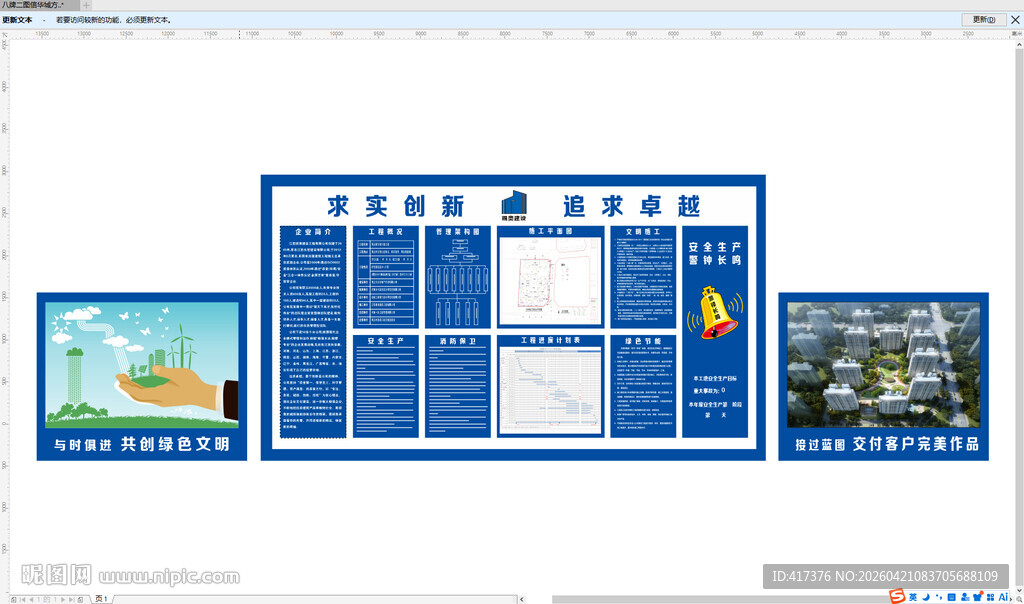
Task: Add page before using left page icon
Action: tap(14, 599)
